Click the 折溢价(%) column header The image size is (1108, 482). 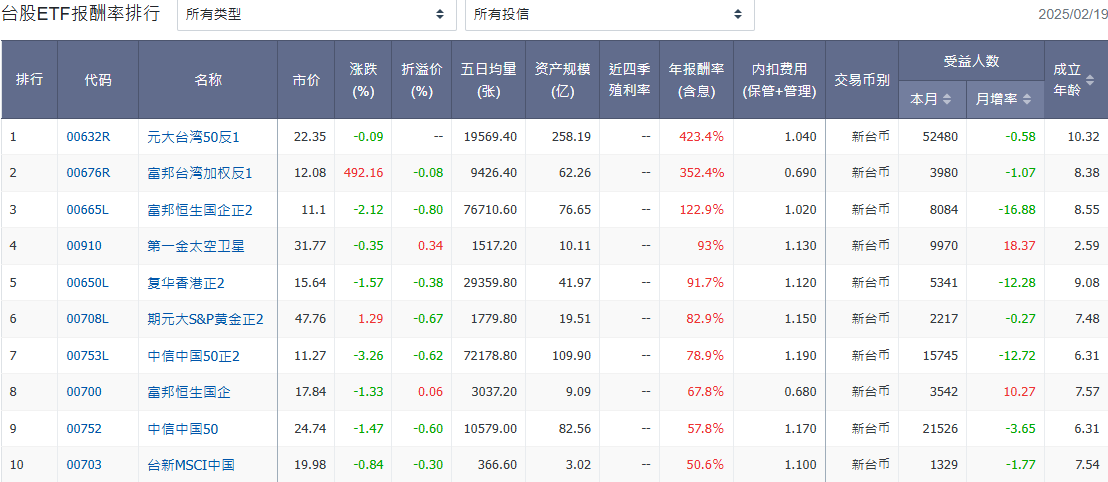pos(421,80)
